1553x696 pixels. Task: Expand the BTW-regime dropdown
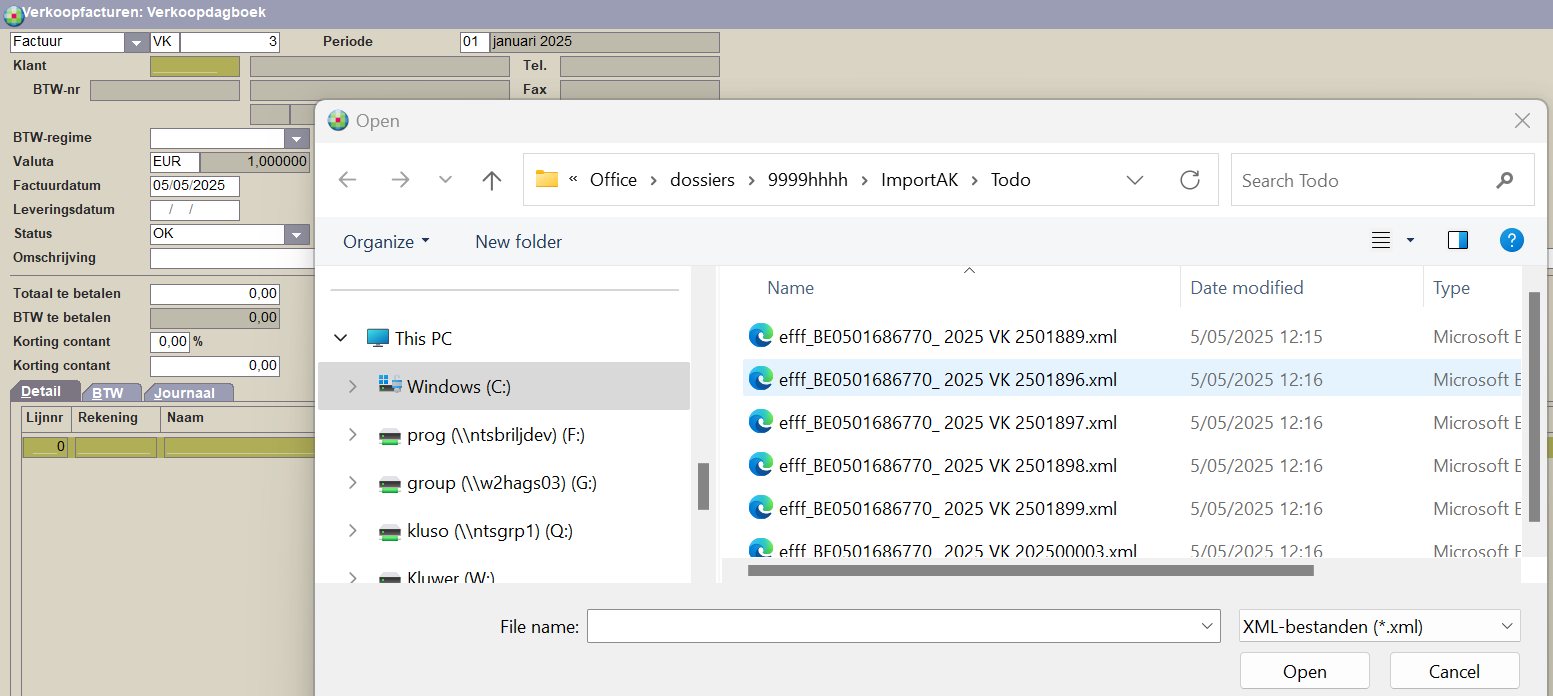click(297, 138)
